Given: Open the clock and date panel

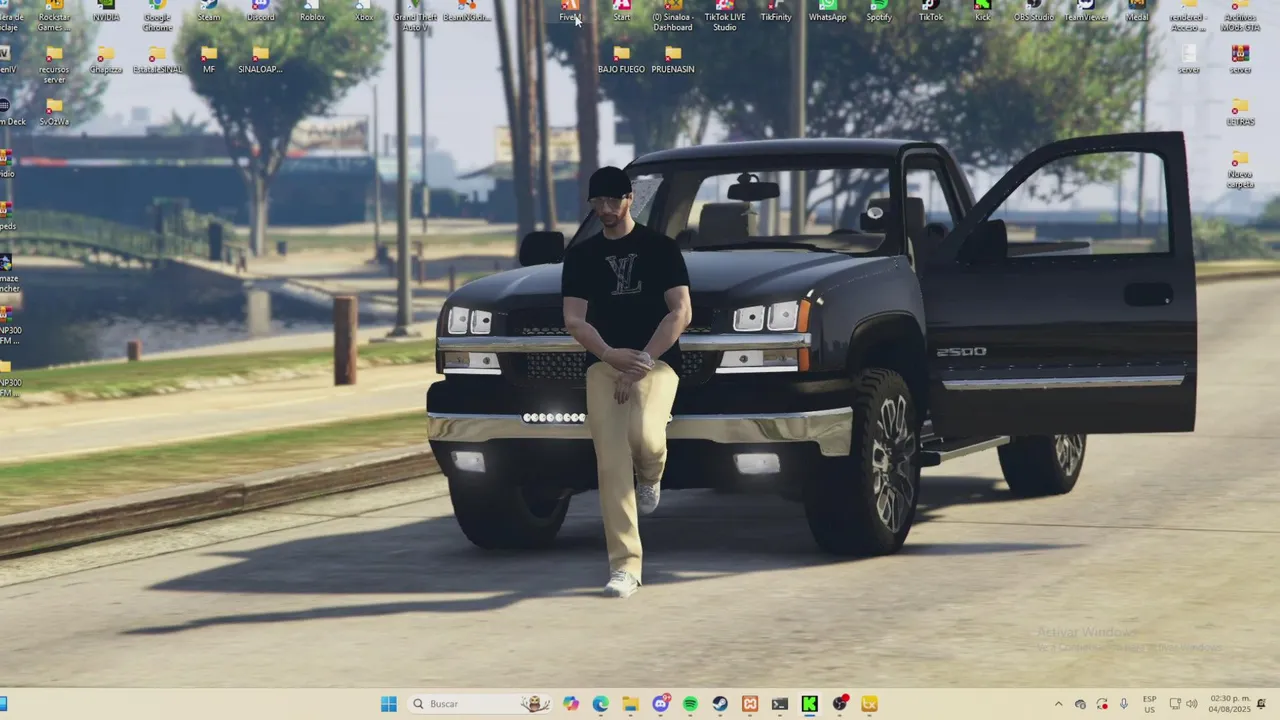Looking at the screenshot, I should [x=1230, y=704].
